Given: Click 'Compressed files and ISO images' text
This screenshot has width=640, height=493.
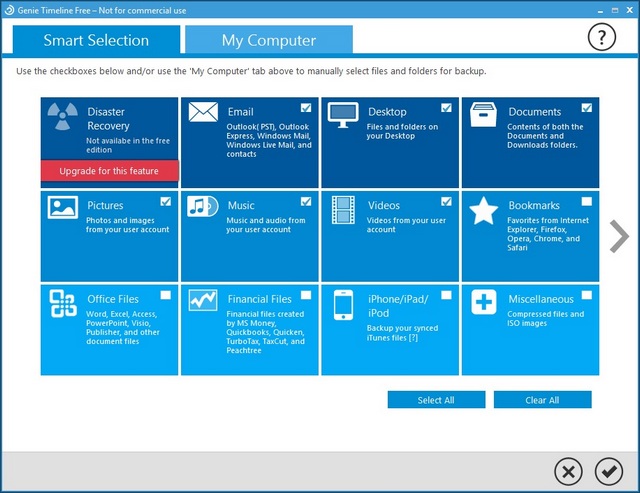Looking at the screenshot, I should click(545, 319).
